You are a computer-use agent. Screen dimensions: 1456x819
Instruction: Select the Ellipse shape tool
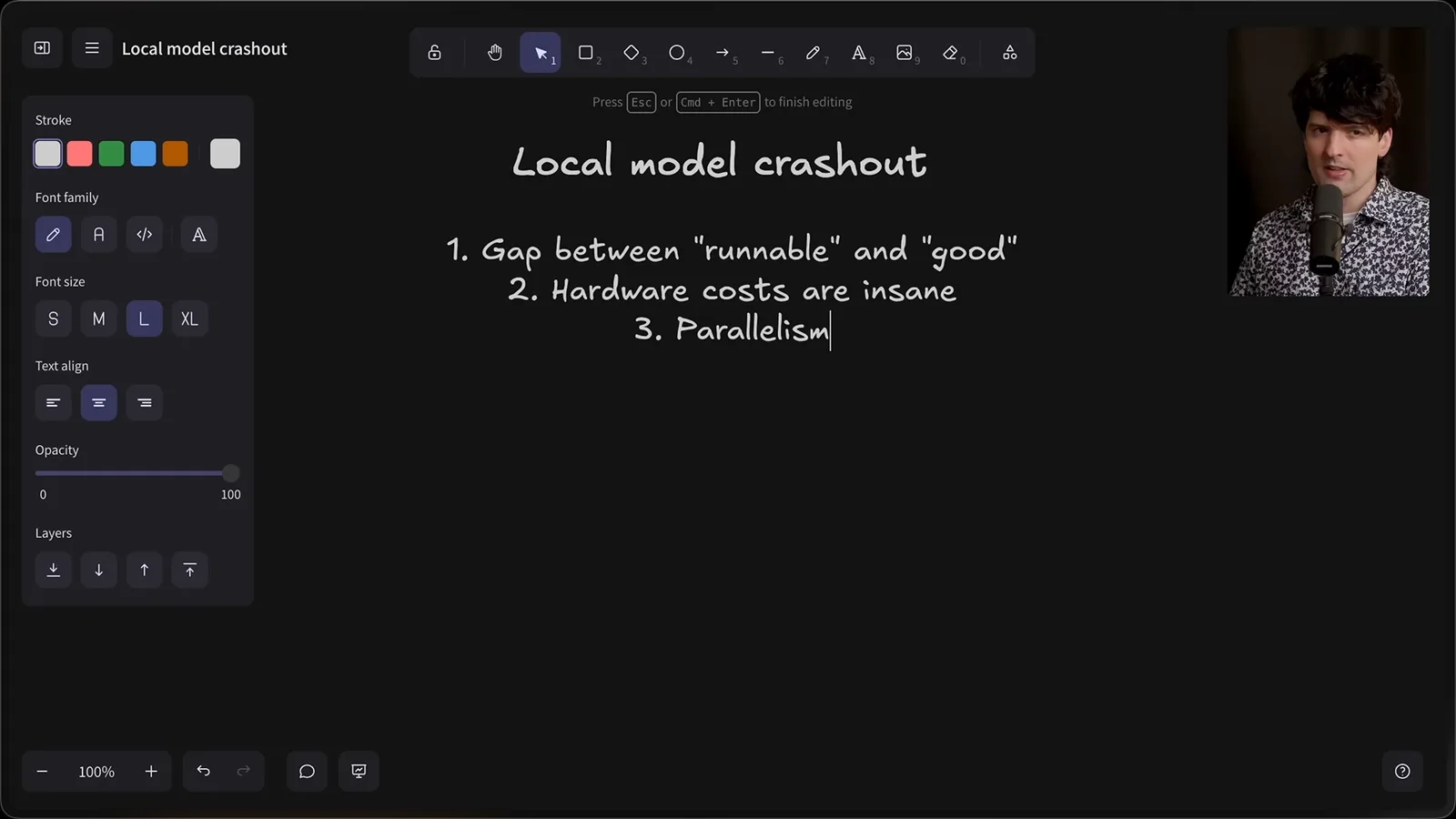pos(677,53)
